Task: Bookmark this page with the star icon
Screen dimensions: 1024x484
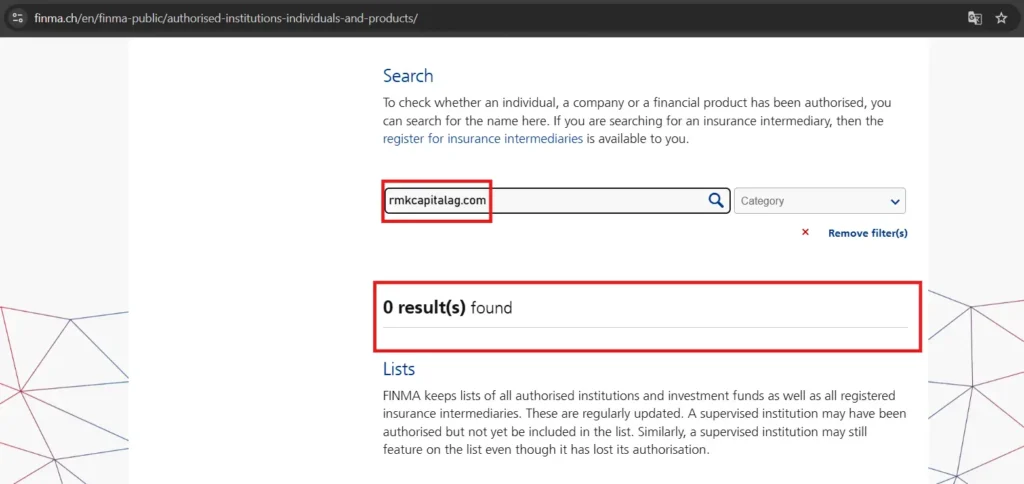Action: (1001, 18)
